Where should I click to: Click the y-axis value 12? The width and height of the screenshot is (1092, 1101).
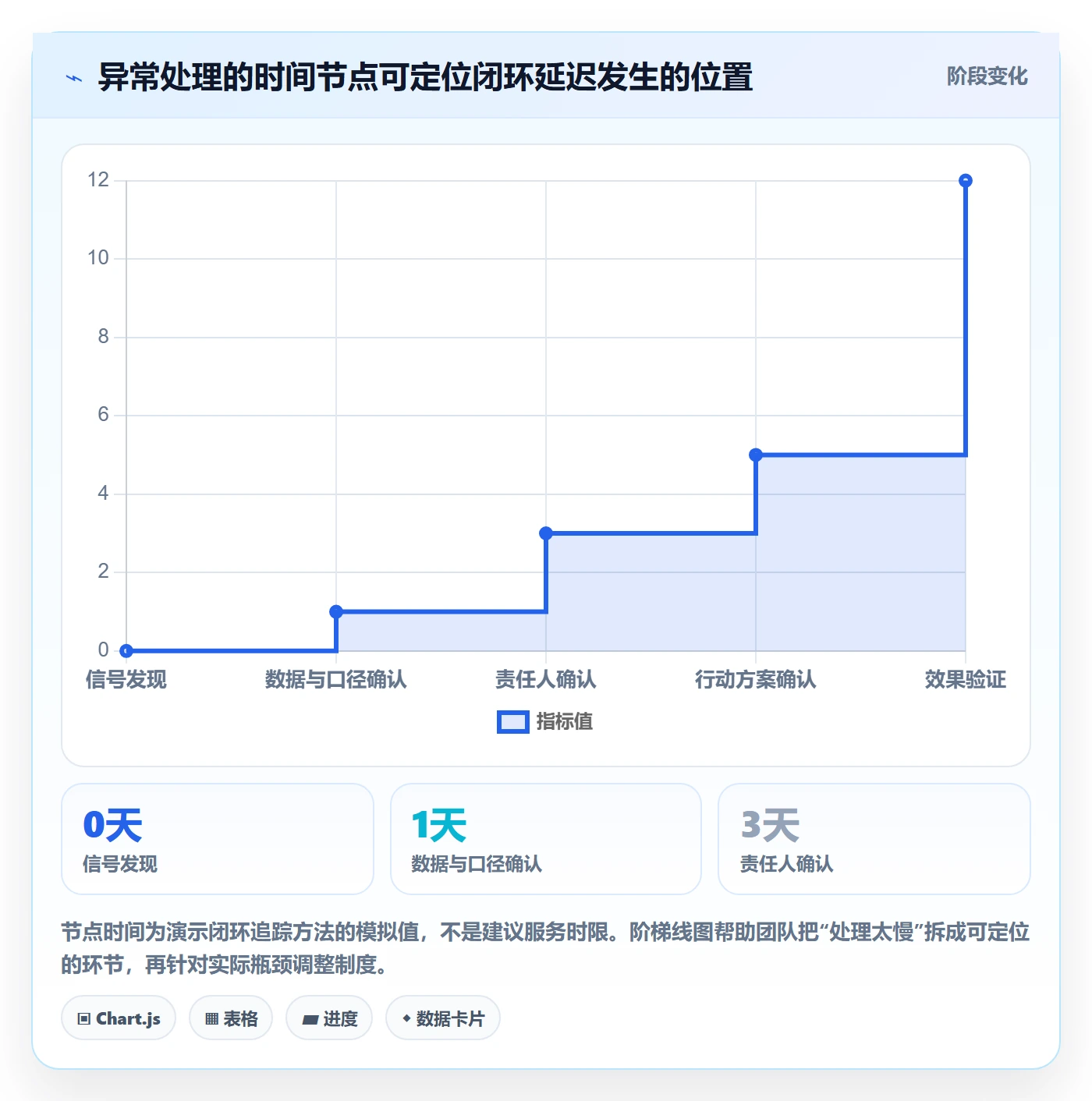click(98, 180)
